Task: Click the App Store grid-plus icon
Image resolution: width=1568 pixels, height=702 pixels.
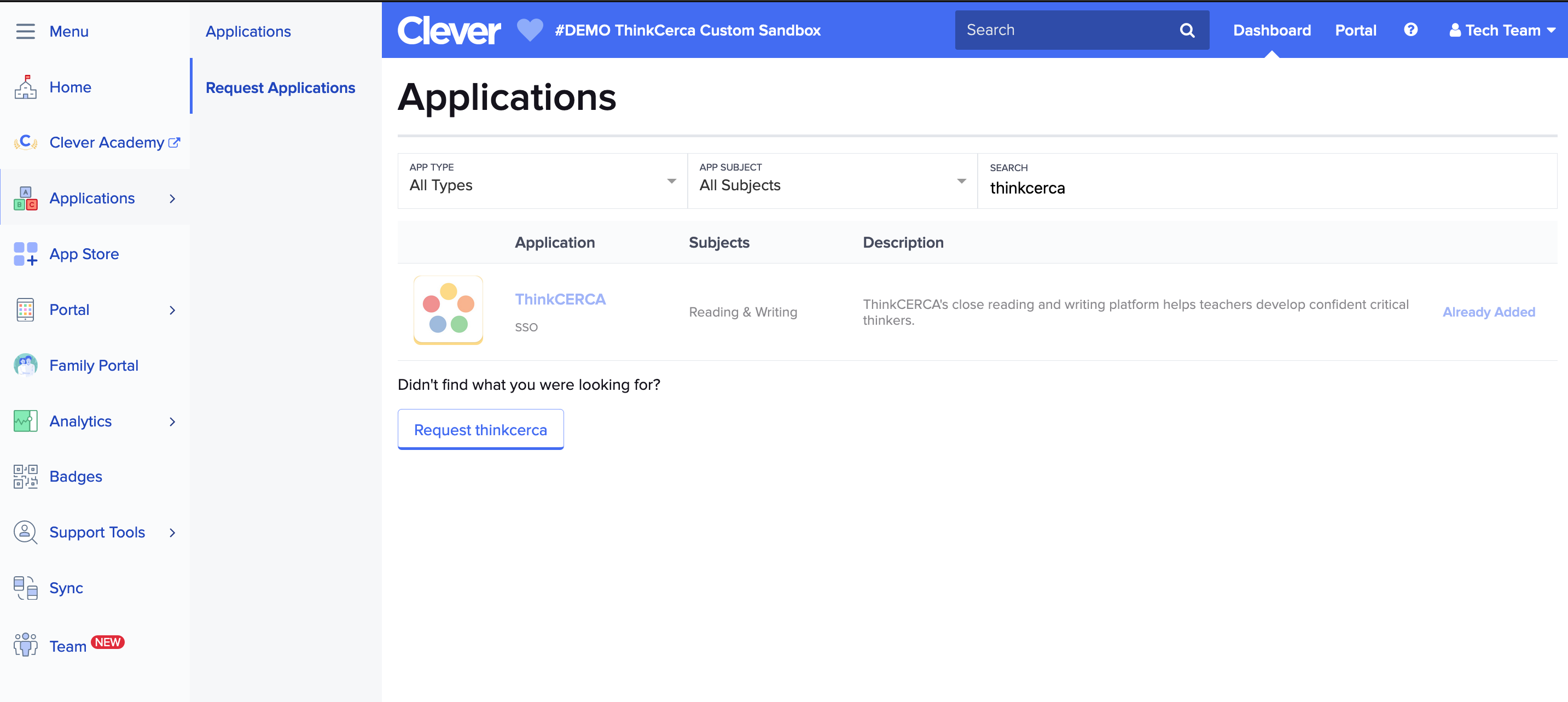Action: coord(26,254)
